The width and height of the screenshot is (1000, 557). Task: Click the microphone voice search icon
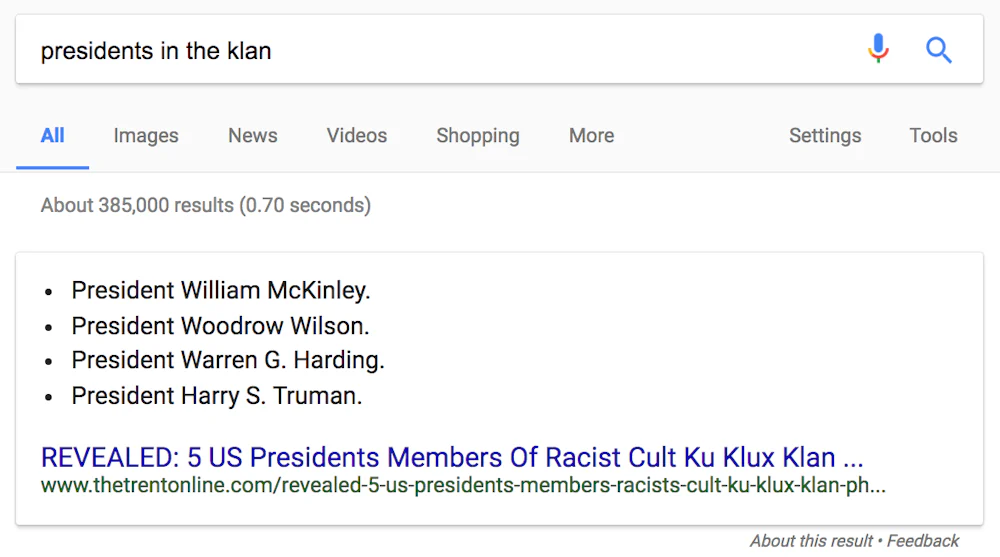click(878, 49)
